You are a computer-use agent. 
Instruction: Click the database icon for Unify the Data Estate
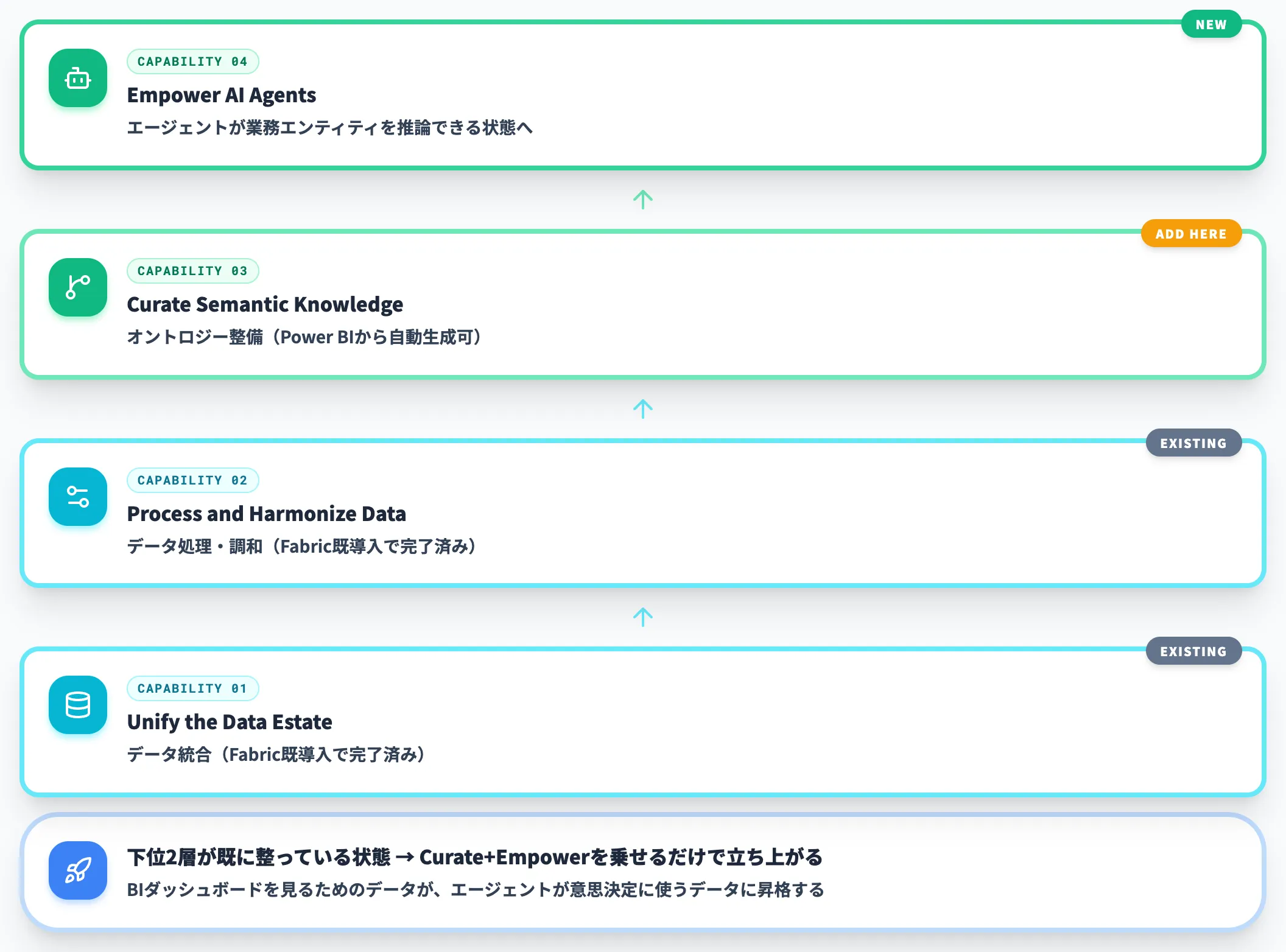(78, 705)
